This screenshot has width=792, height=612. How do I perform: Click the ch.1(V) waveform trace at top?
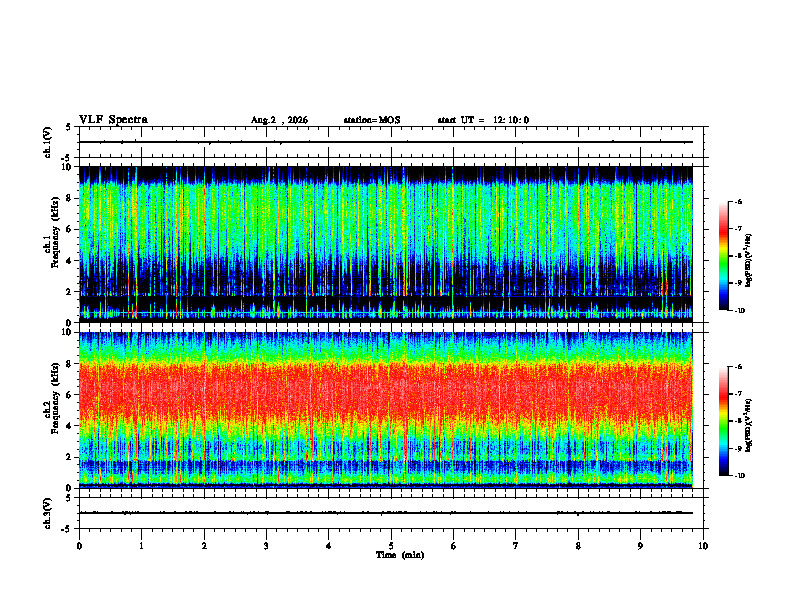tap(386, 142)
